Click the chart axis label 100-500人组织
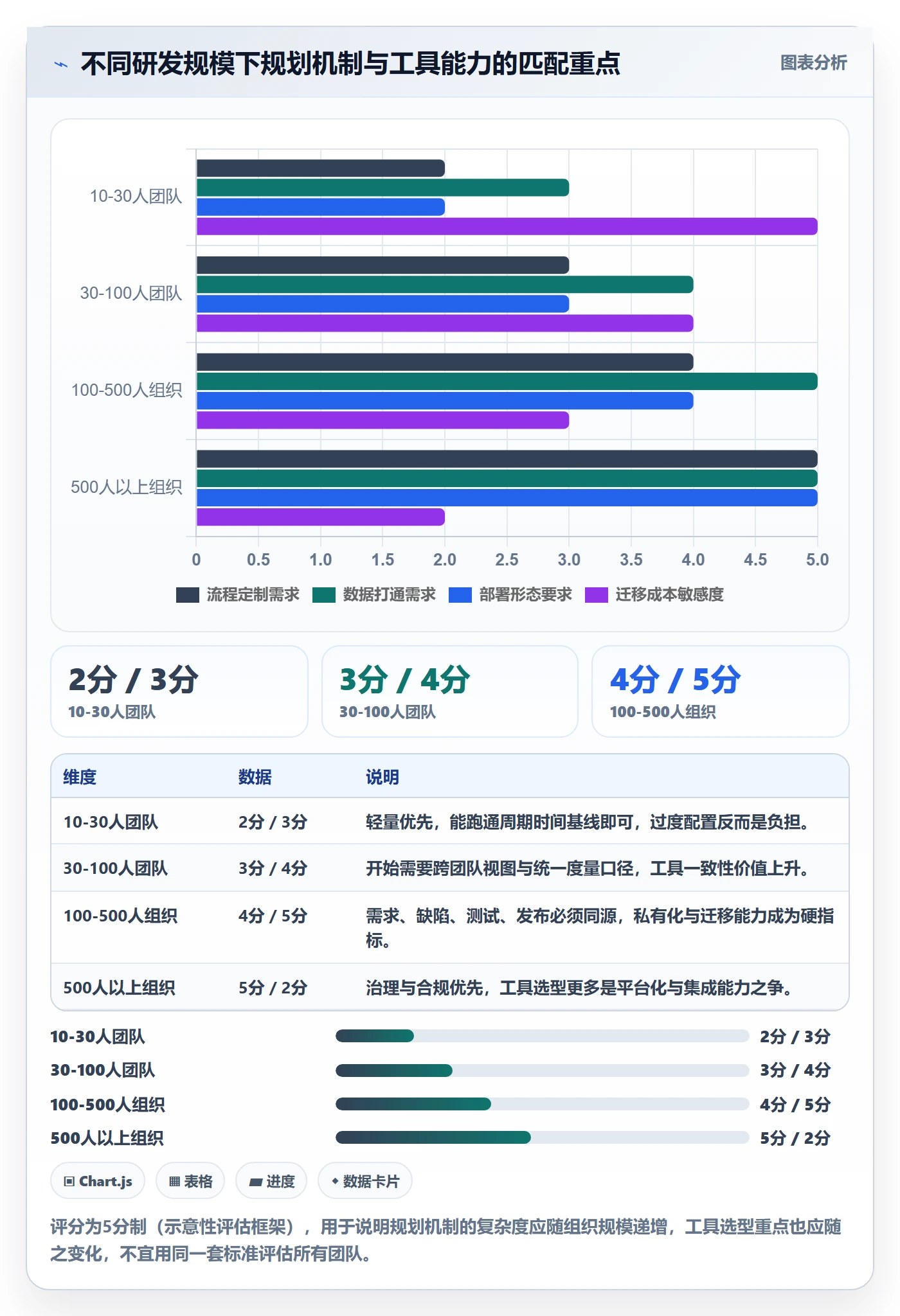Image resolution: width=900 pixels, height=1316 pixels. pyautogui.click(x=127, y=390)
